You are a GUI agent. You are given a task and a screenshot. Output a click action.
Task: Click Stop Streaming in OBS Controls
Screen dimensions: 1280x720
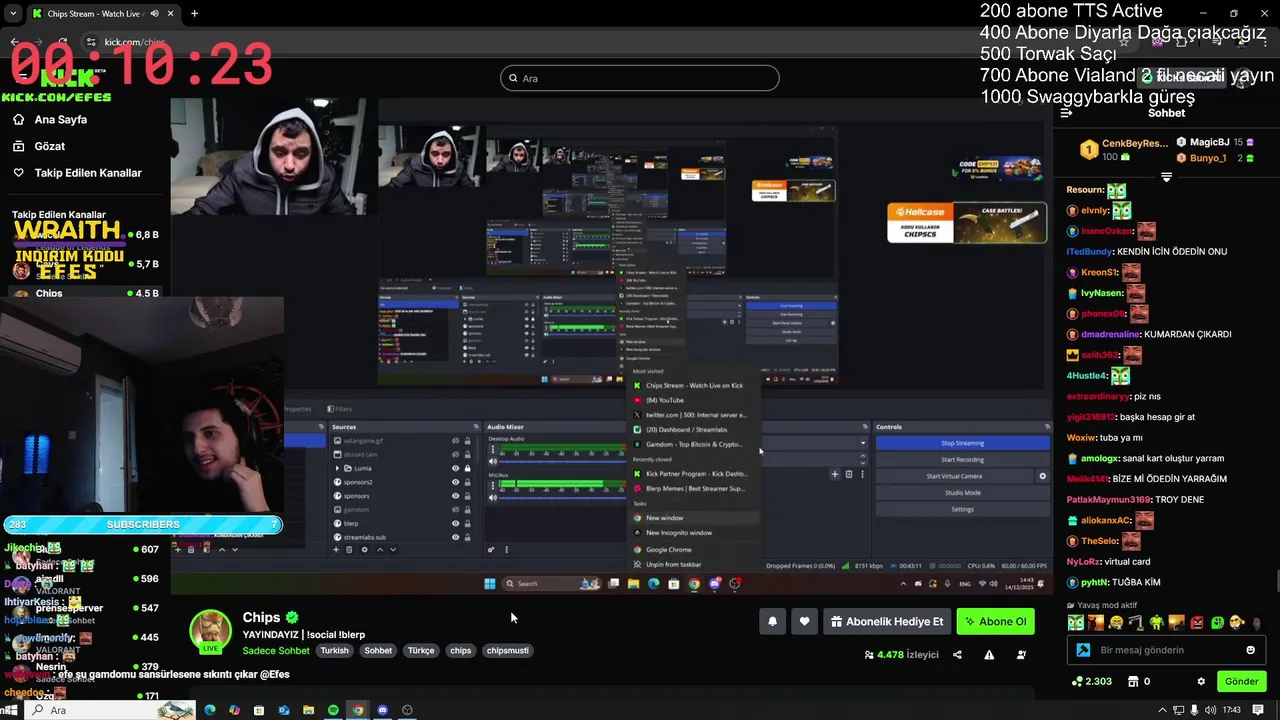tap(962, 443)
